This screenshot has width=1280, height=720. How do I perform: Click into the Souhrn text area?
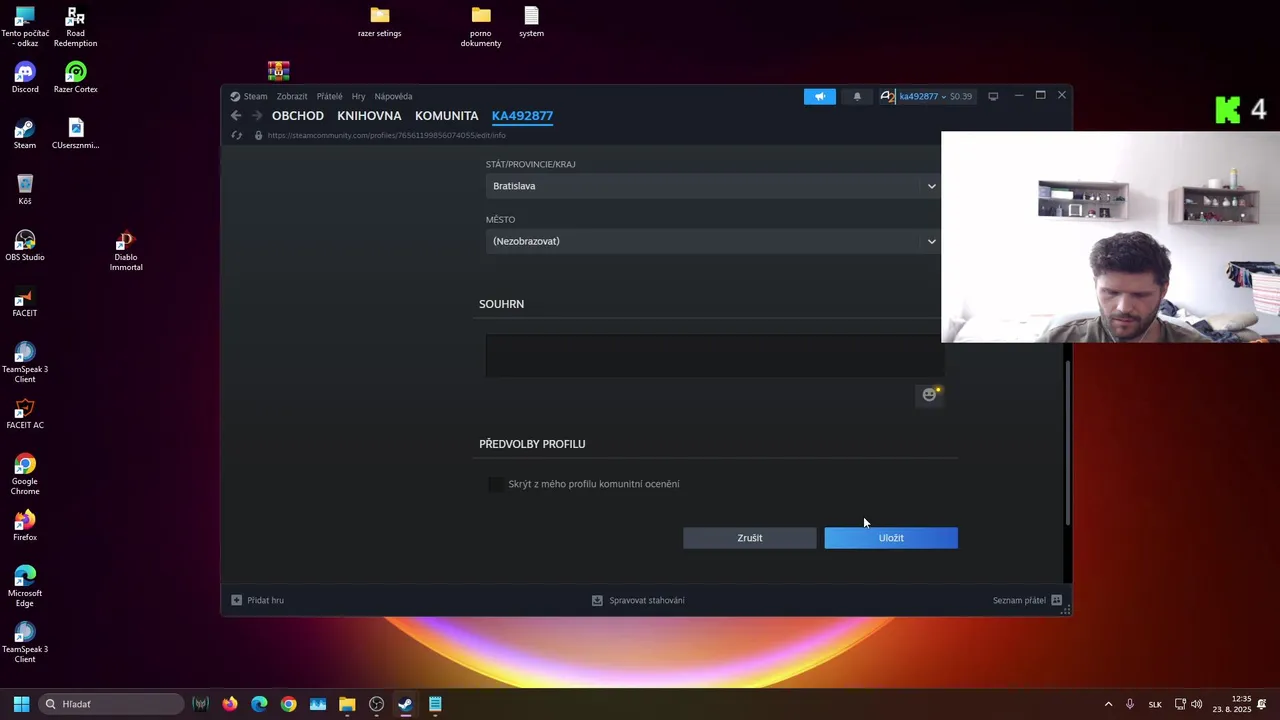[x=714, y=355]
